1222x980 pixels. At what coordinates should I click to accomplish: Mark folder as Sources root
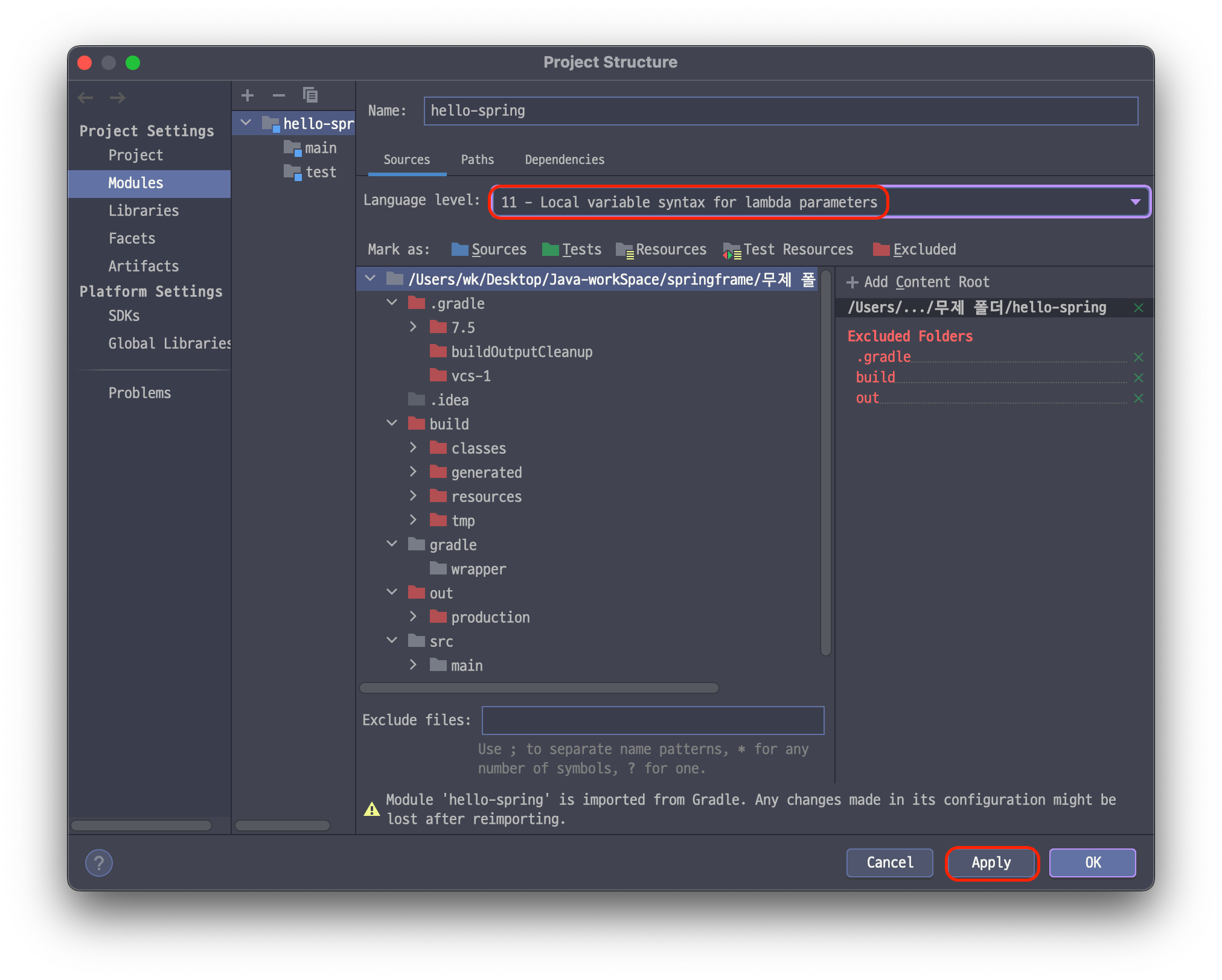[489, 249]
